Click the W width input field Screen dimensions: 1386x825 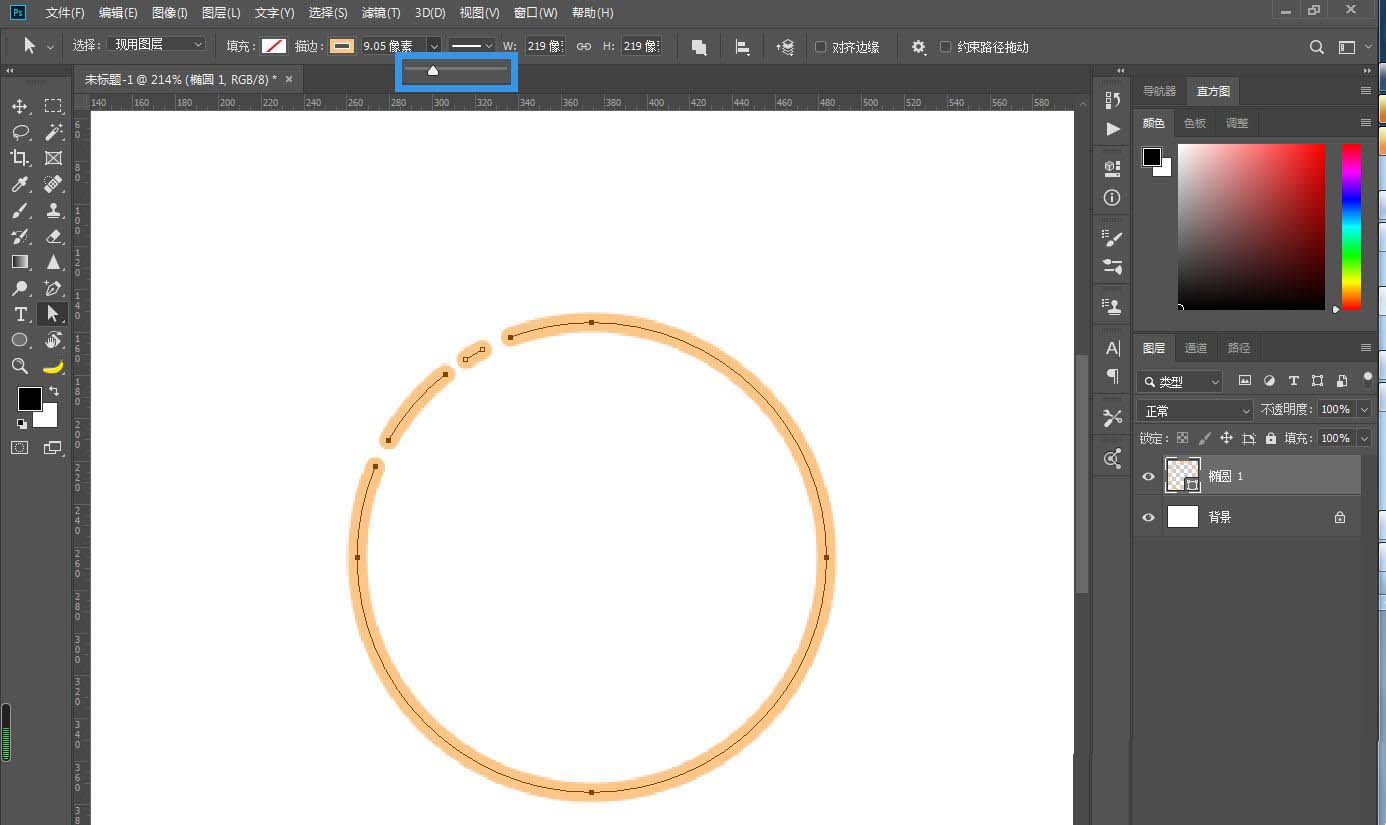[x=545, y=46]
